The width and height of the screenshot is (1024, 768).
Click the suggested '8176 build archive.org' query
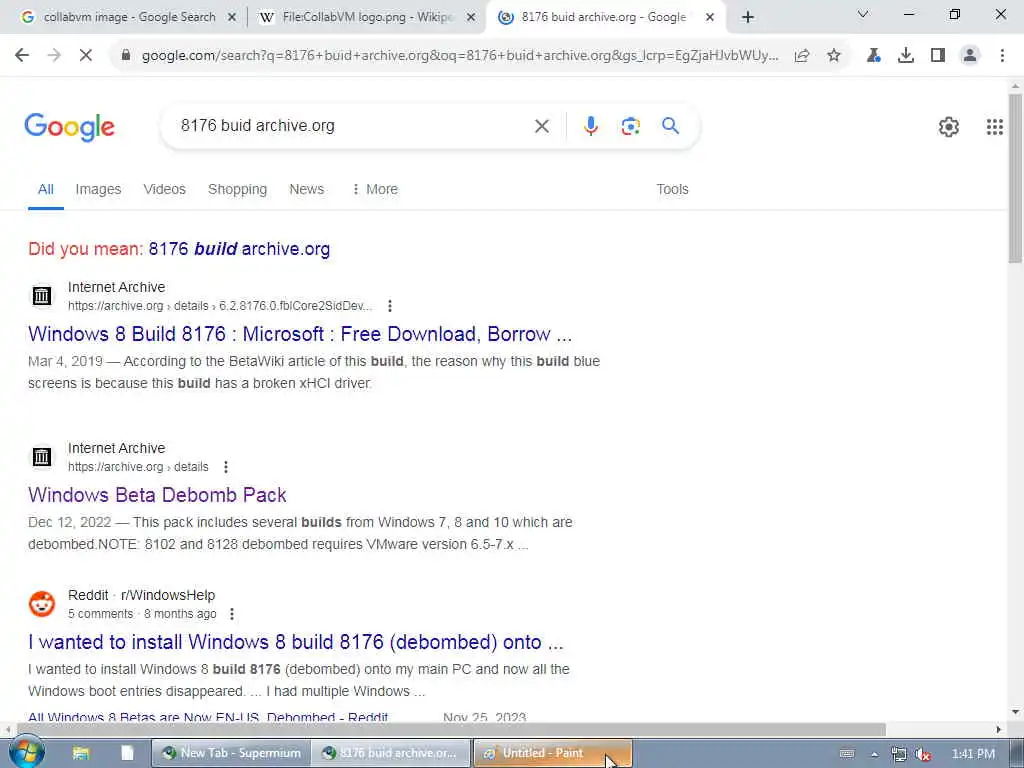click(x=239, y=249)
